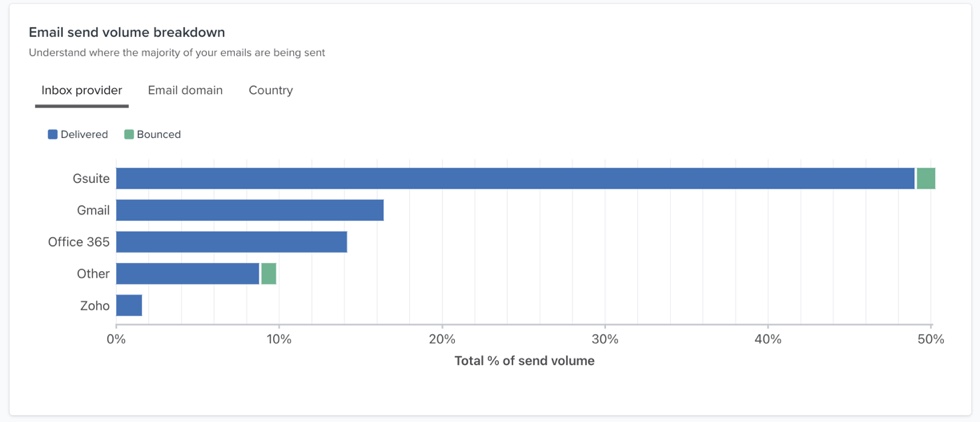The height and width of the screenshot is (422, 980).
Task: Click the 50% axis tick label
Action: [x=931, y=339]
